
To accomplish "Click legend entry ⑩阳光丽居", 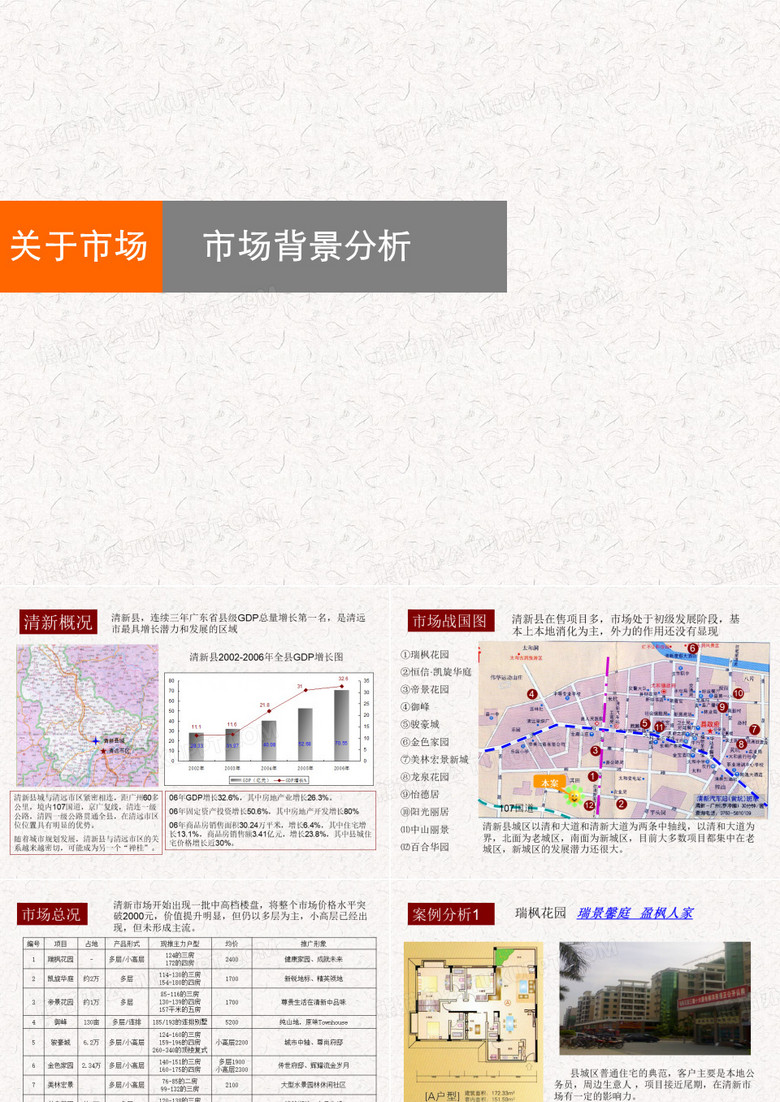I will tap(424, 812).
